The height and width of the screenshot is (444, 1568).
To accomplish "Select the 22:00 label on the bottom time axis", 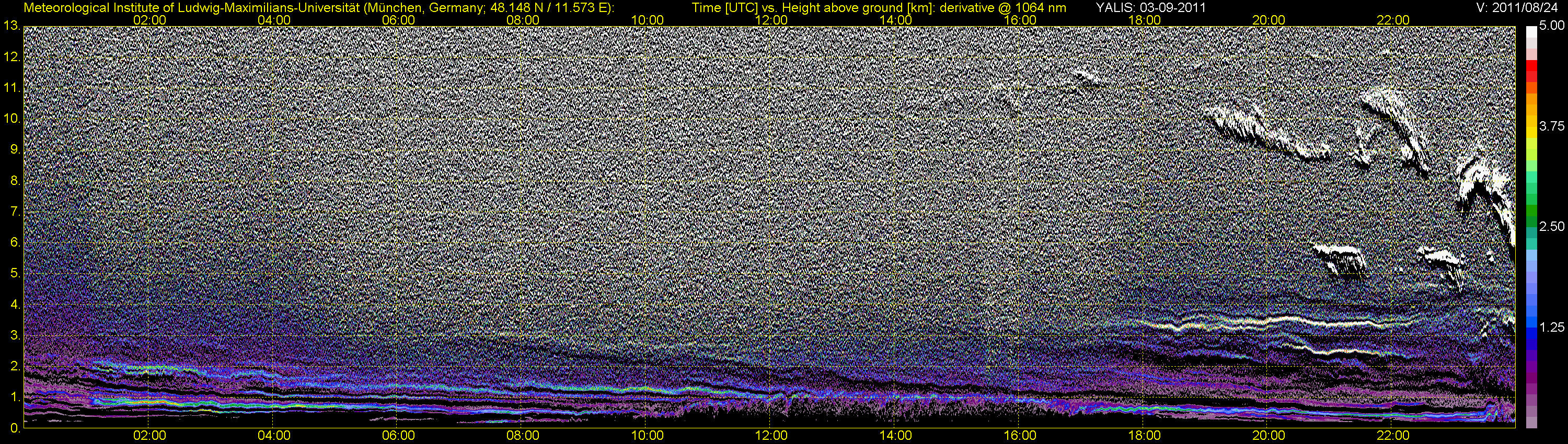I will pos(1393,436).
